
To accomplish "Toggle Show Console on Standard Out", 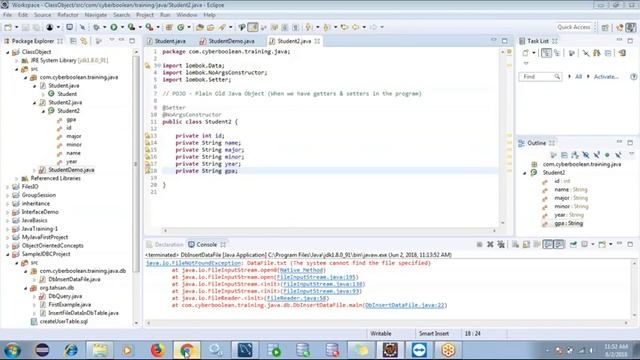I will click(548, 244).
